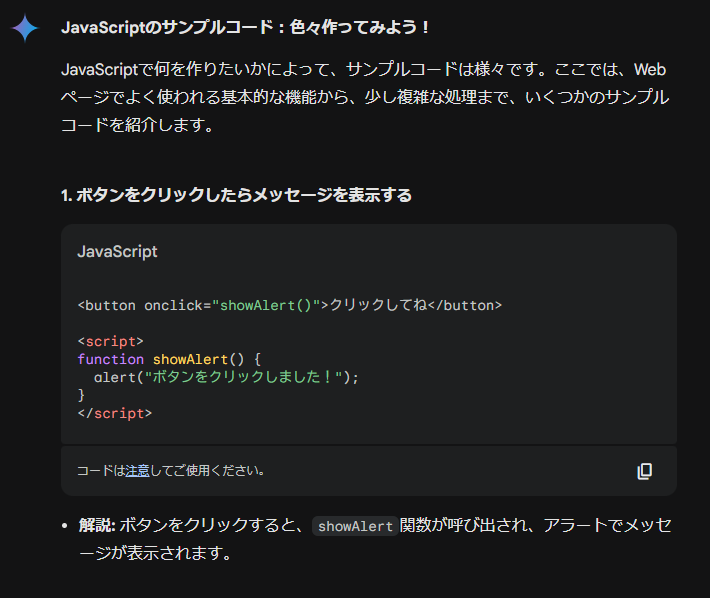The image size is (710, 598).
Task: Open the 注意 link under the code
Action: pyautogui.click(x=137, y=471)
